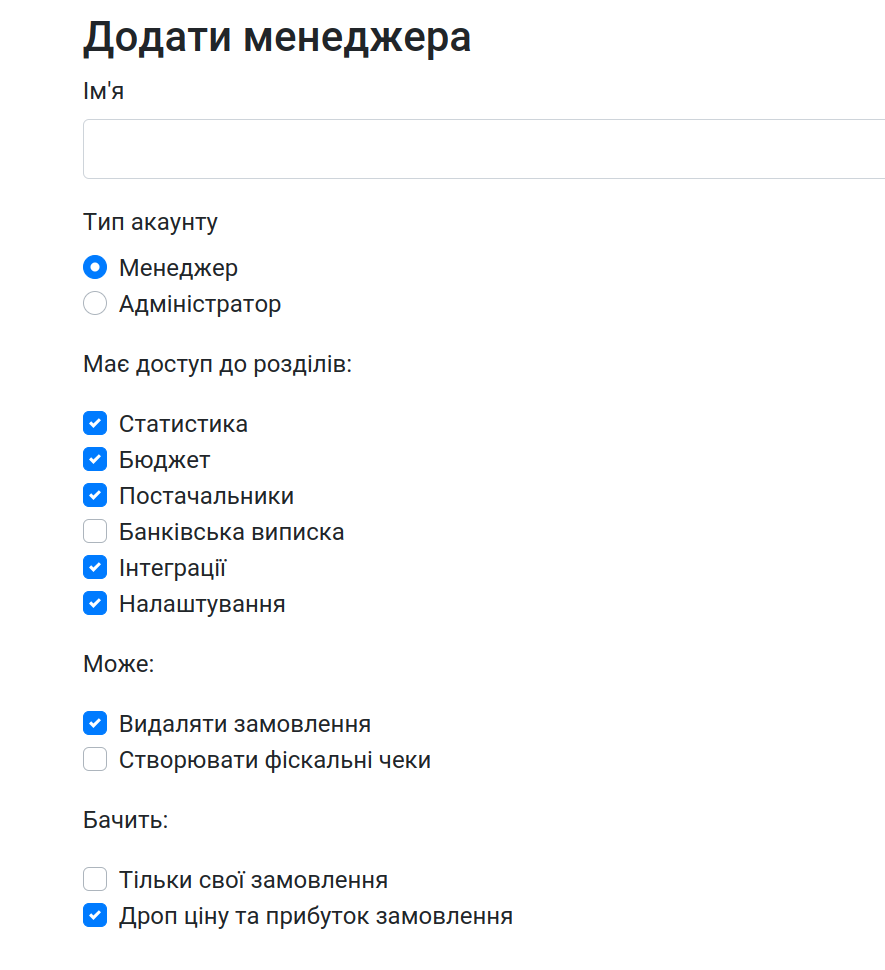
Task: Uncheck Дроп ціну та прибуток замовлення box
Action: [x=95, y=916]
